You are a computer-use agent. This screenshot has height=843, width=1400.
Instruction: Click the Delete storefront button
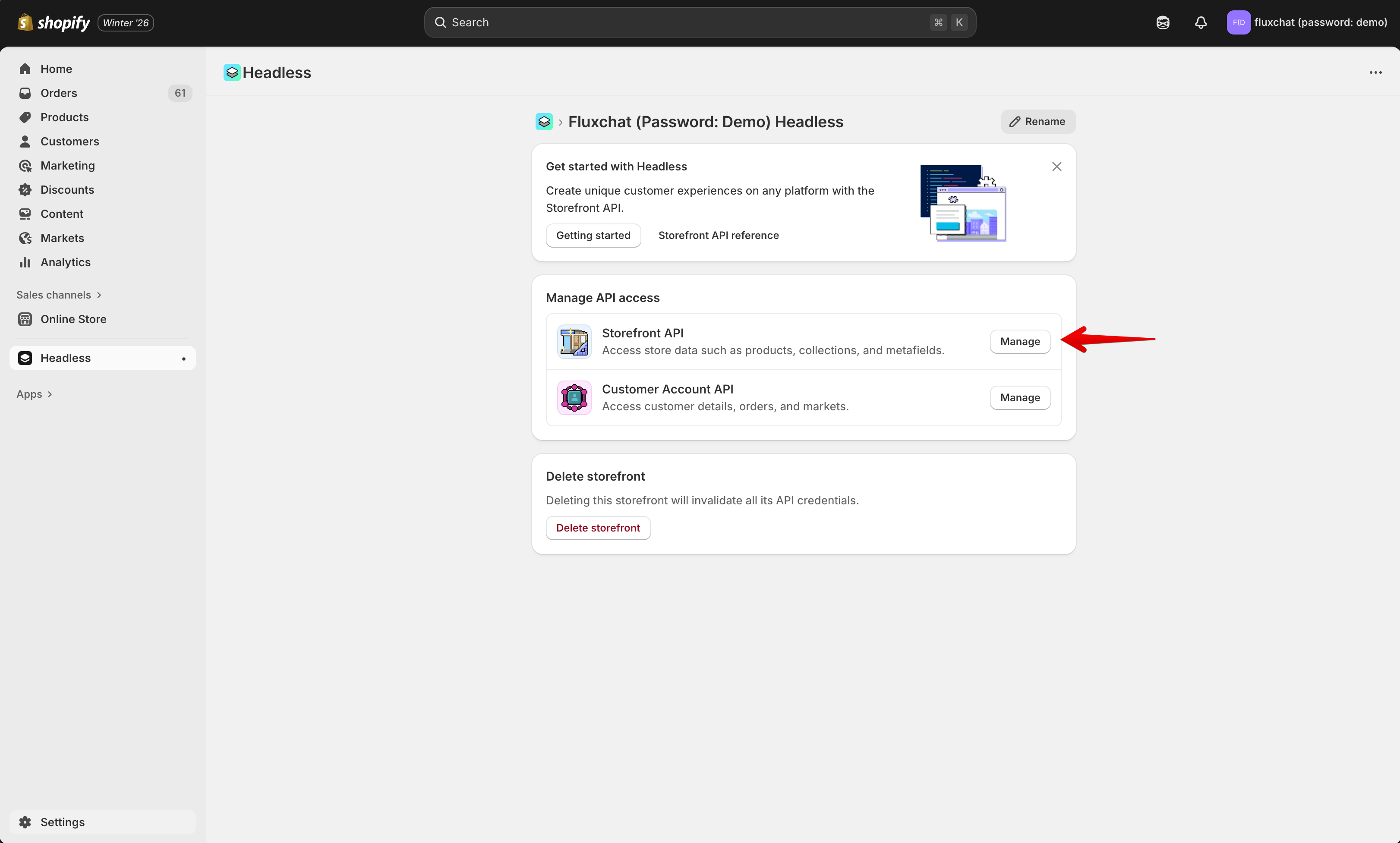click(598, 528)
